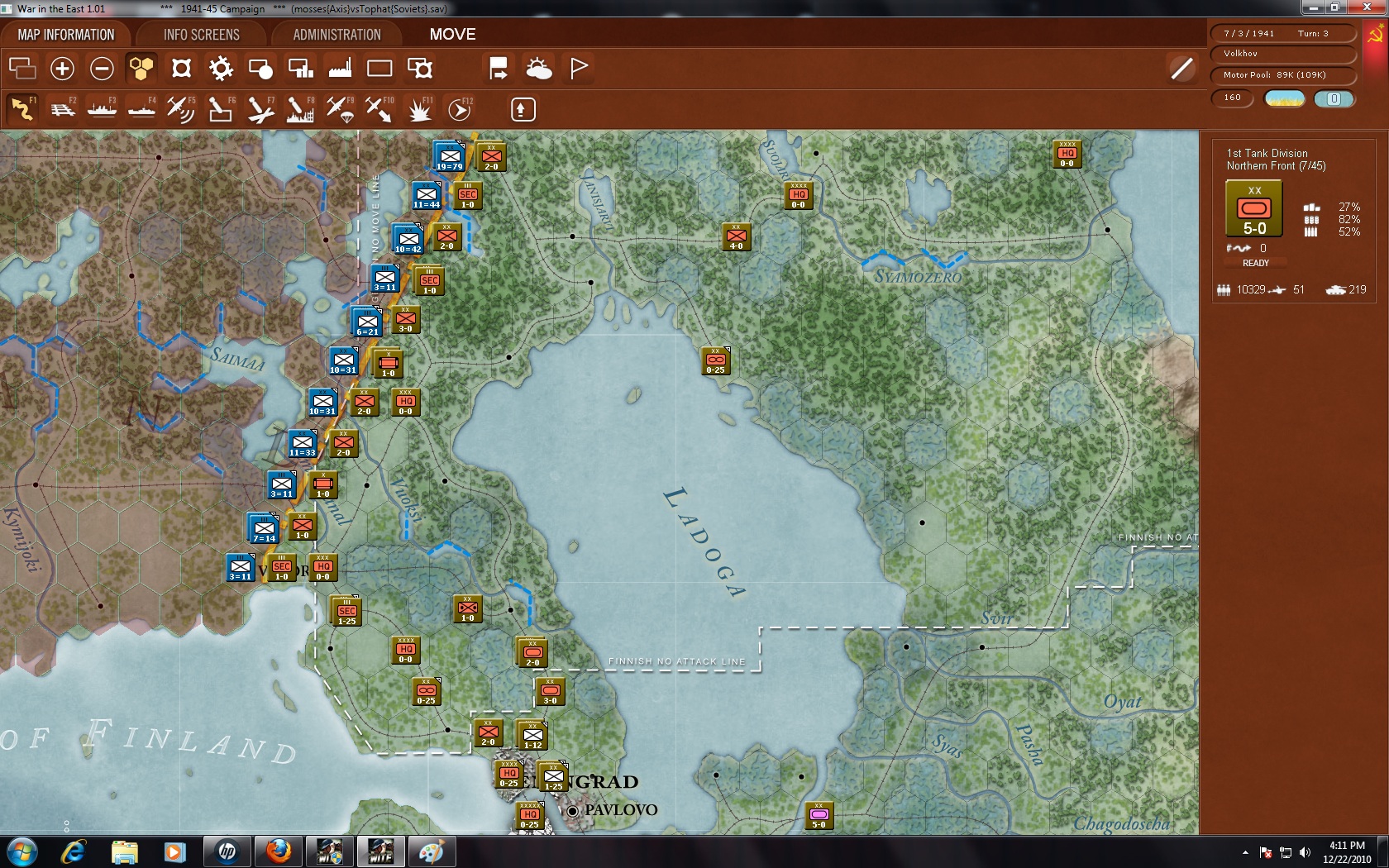The height and width of the screenshot is (868, 1389).
Task: Click the empty rectangle icon in toolbar
Action: [379, 69]
